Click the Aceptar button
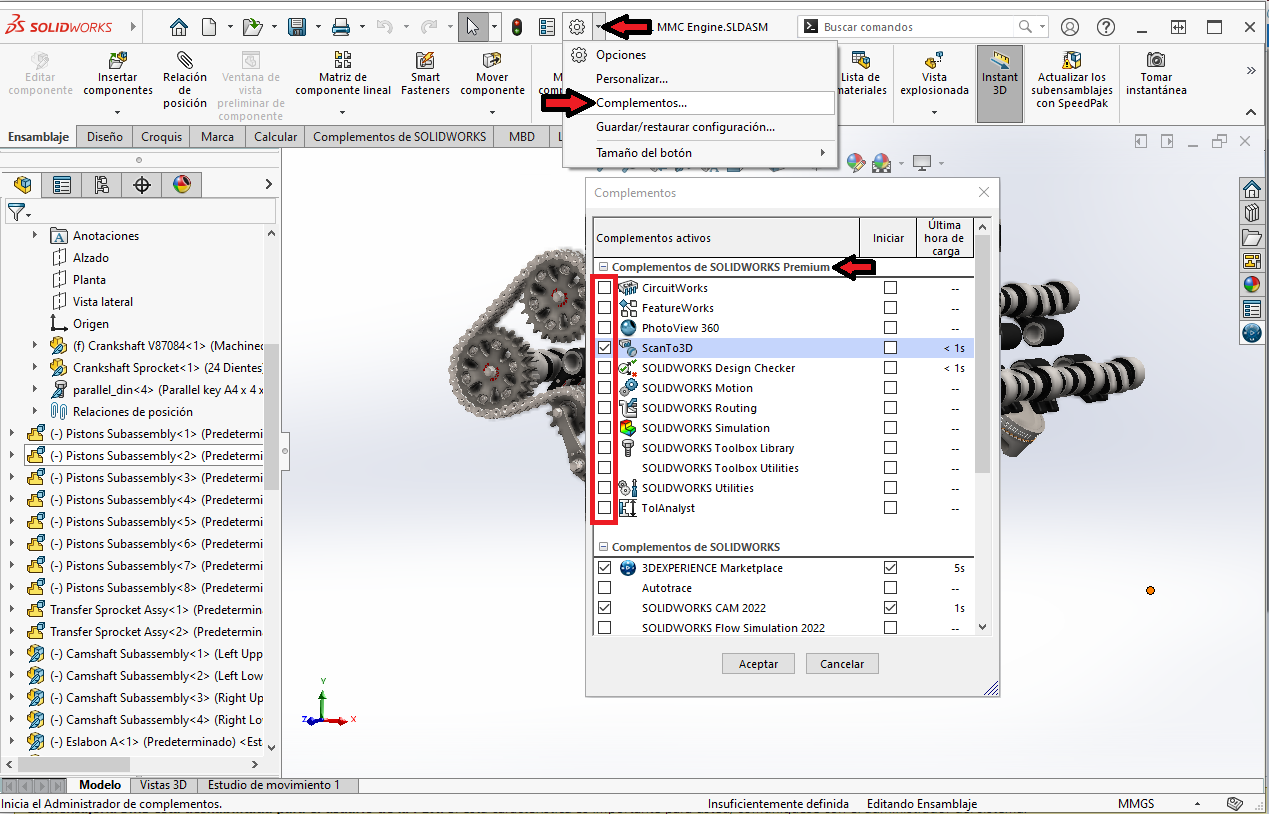Viewport: 1270px width, 814px height. (x=758, y=664)
